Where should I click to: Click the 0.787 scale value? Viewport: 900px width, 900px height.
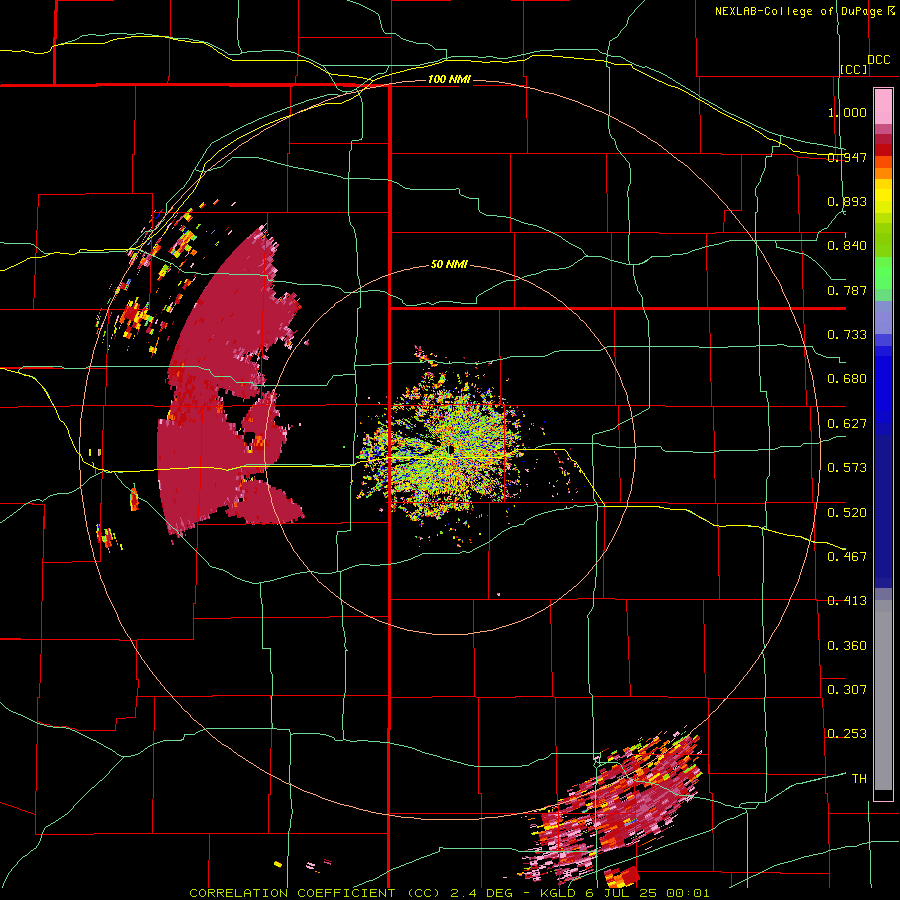click(847, 290)
